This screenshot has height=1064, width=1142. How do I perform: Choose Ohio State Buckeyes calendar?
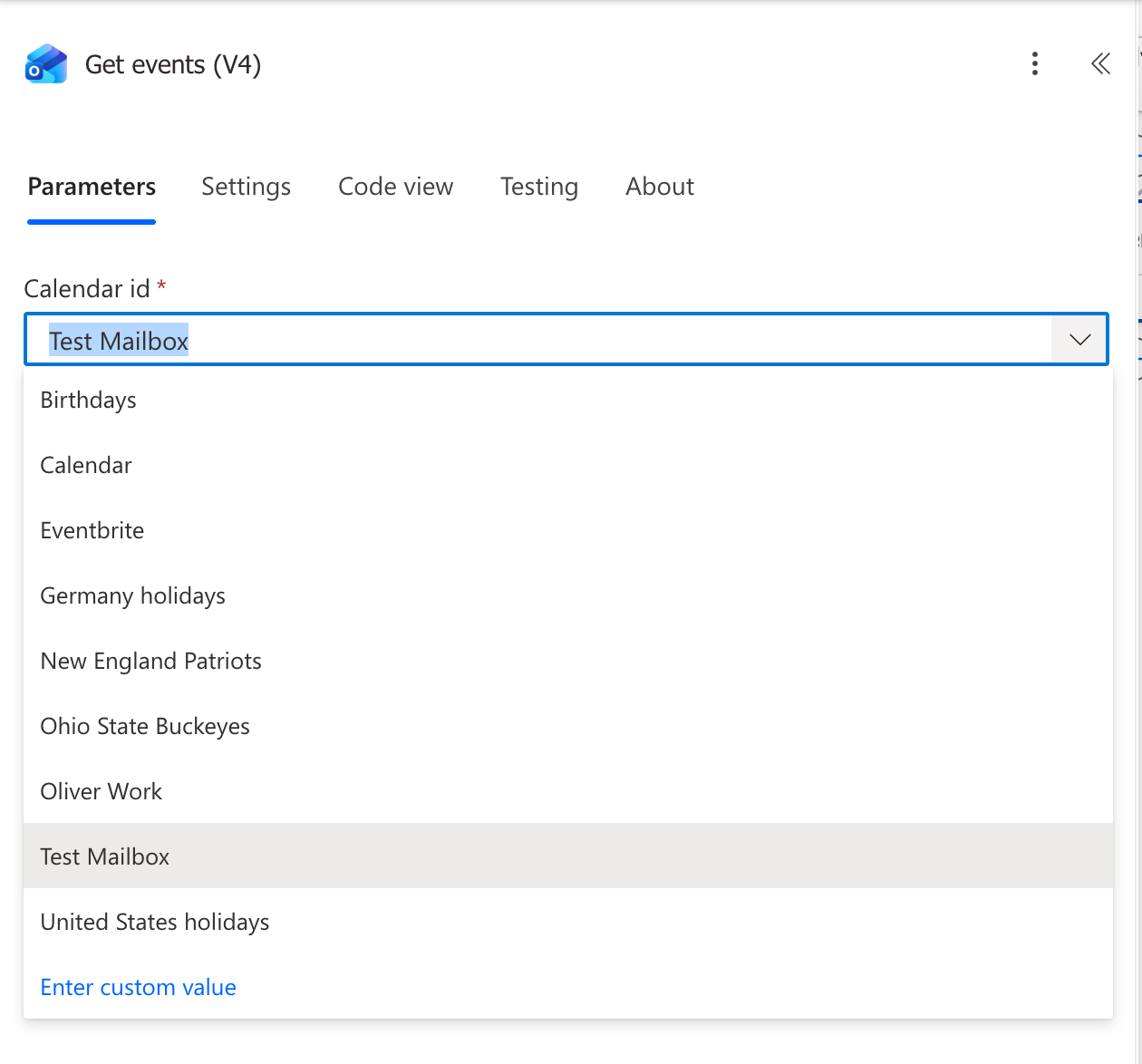pos(145,727)
